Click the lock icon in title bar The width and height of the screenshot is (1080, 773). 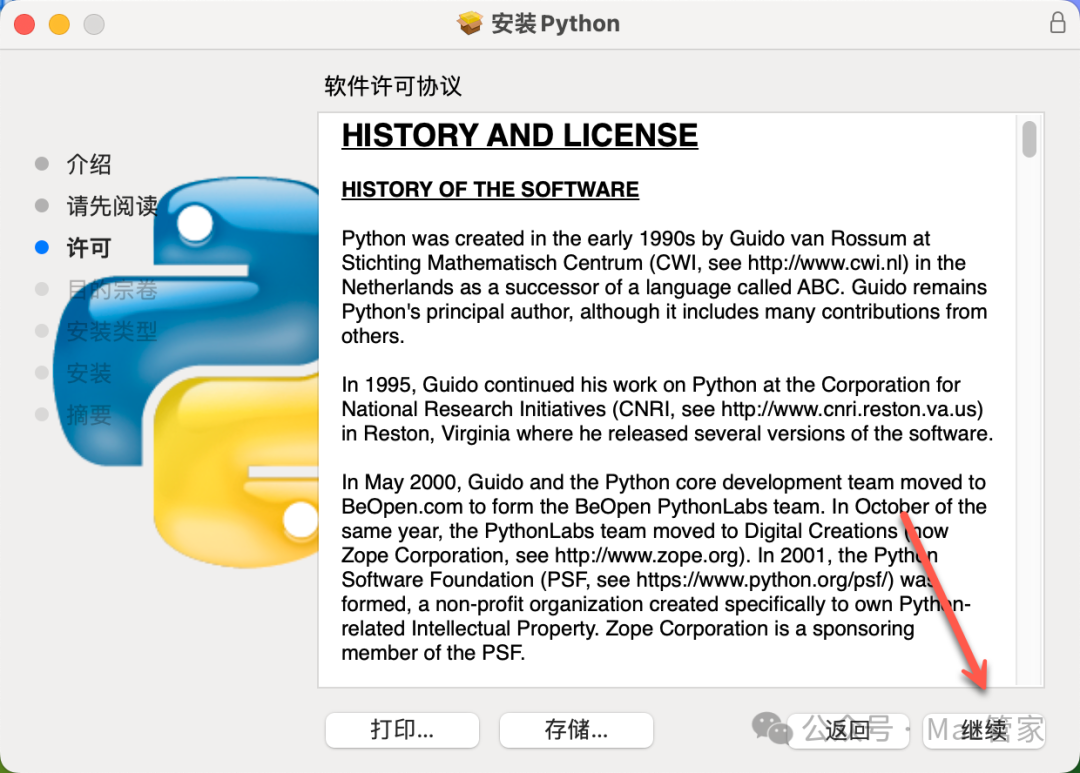click(x=1057, y=23)
